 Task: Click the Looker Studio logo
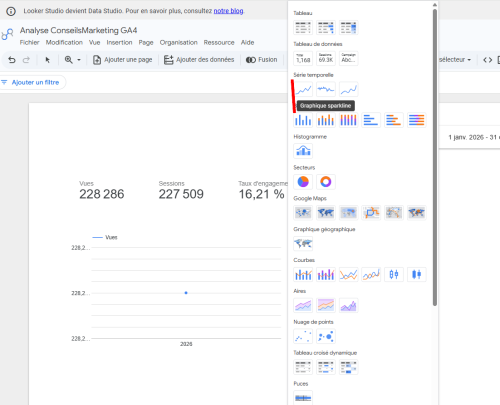(x=7, y=34)
